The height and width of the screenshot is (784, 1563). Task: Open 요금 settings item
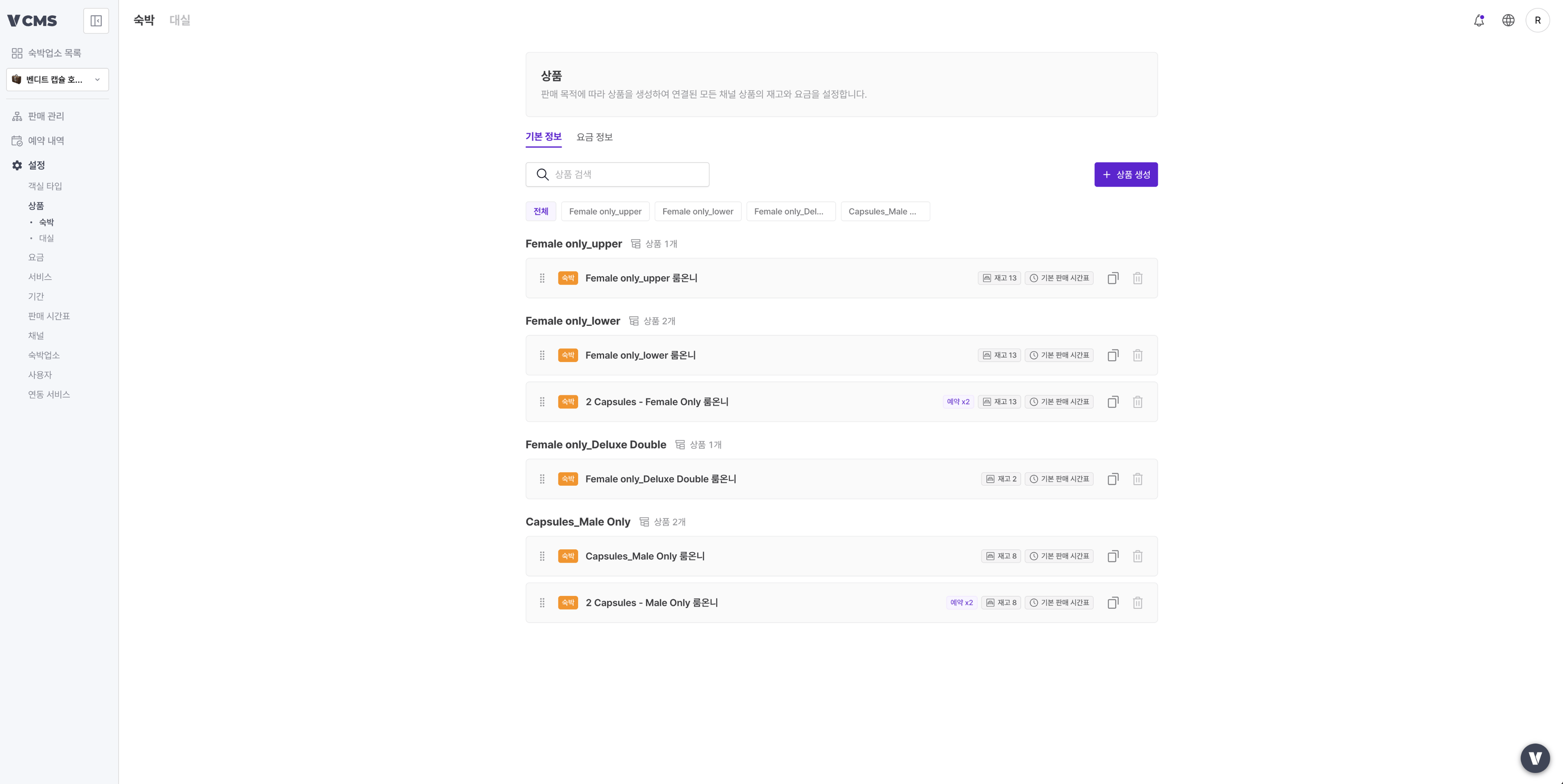pos(36,257)
